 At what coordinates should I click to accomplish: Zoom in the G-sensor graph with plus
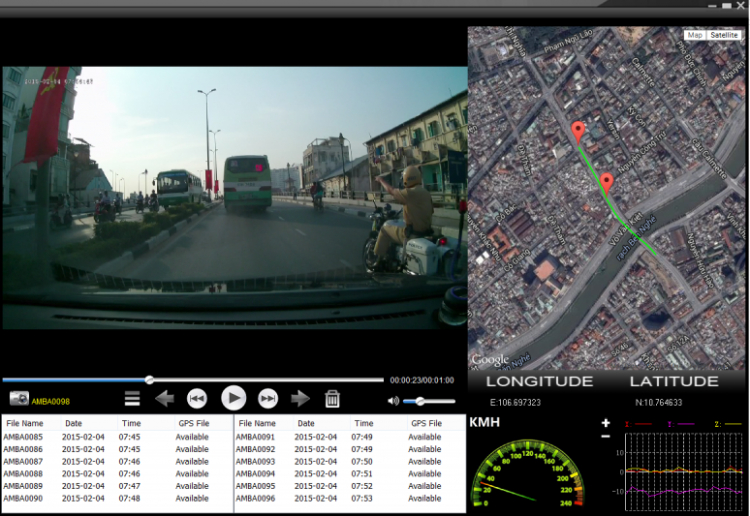(606, 423)
